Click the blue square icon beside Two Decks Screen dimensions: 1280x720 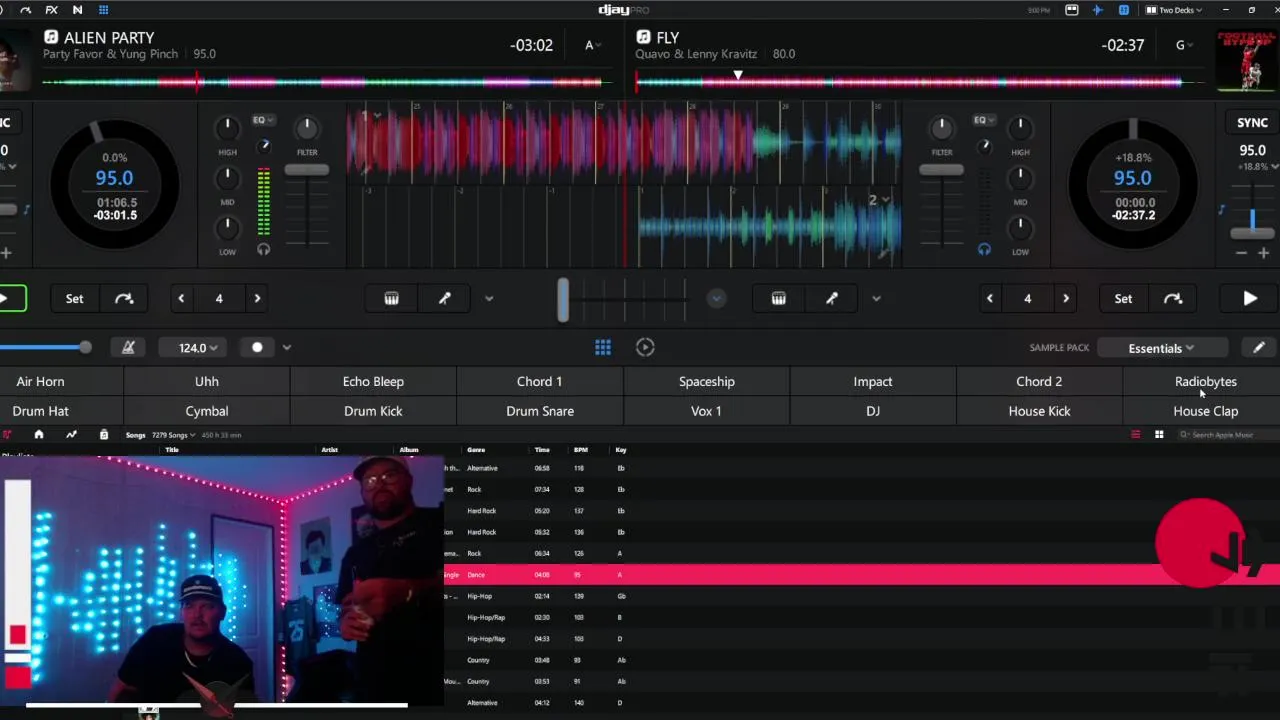coord(1124,10)
